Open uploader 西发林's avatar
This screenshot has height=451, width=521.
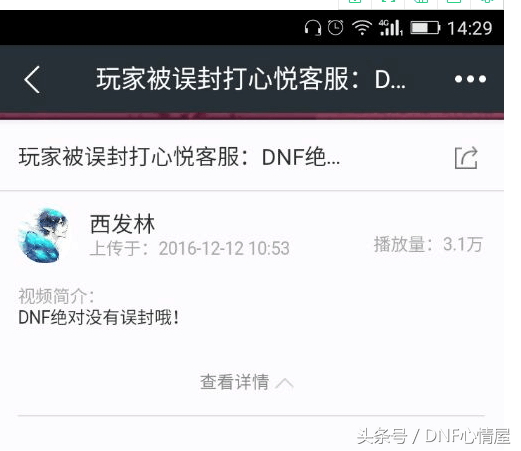[44, 235]
